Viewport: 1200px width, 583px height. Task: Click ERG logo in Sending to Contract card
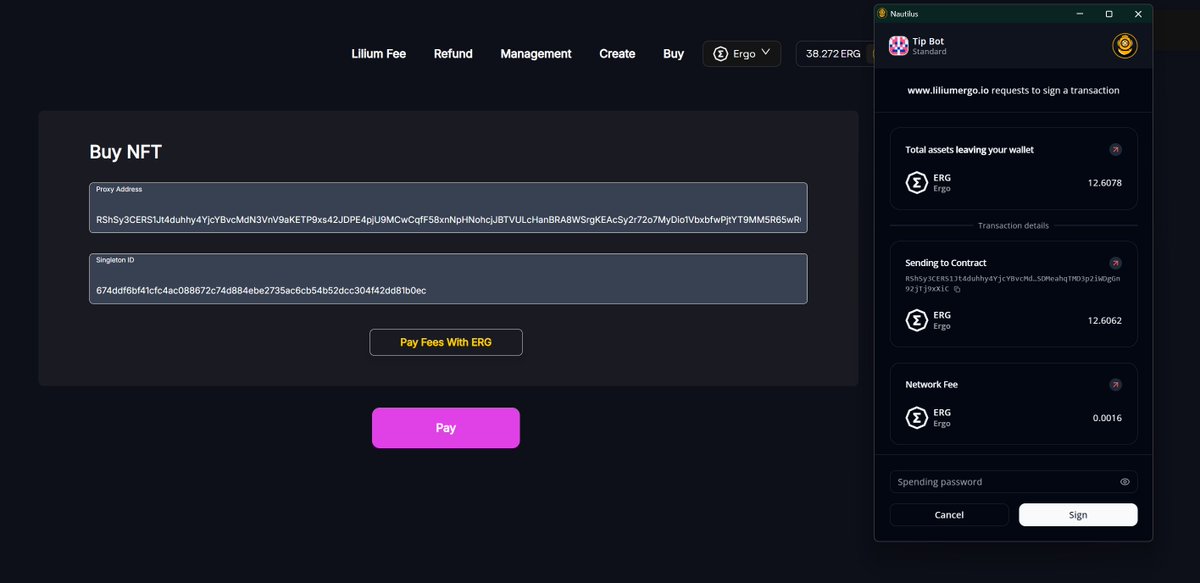(916, 320)
